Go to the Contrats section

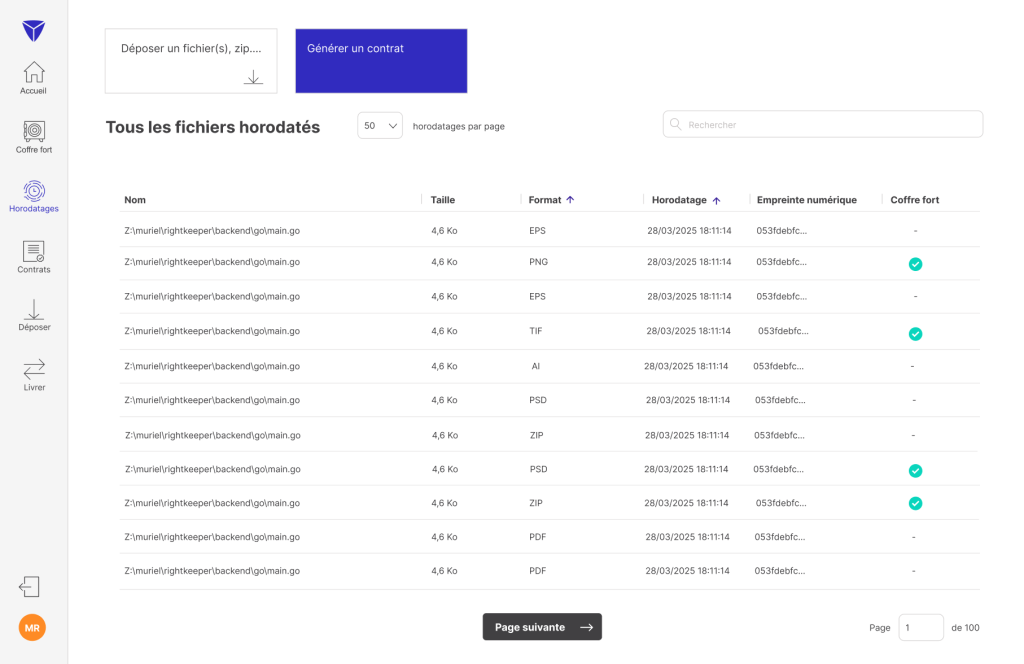(34, 257)
